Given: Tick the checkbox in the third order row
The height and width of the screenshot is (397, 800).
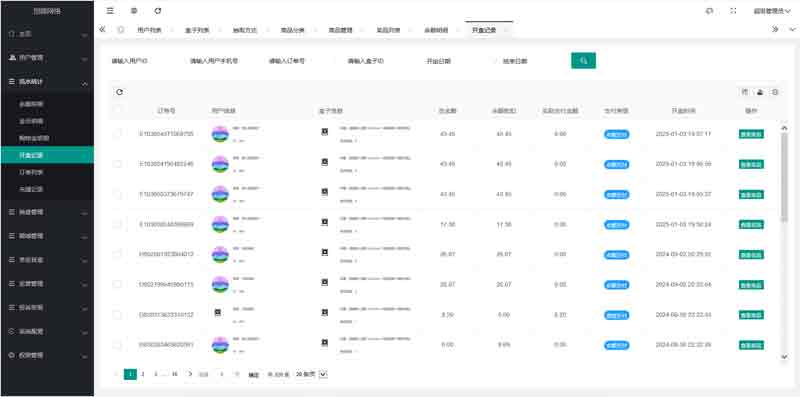Looking at the screenshot, I should pos(118,194).
